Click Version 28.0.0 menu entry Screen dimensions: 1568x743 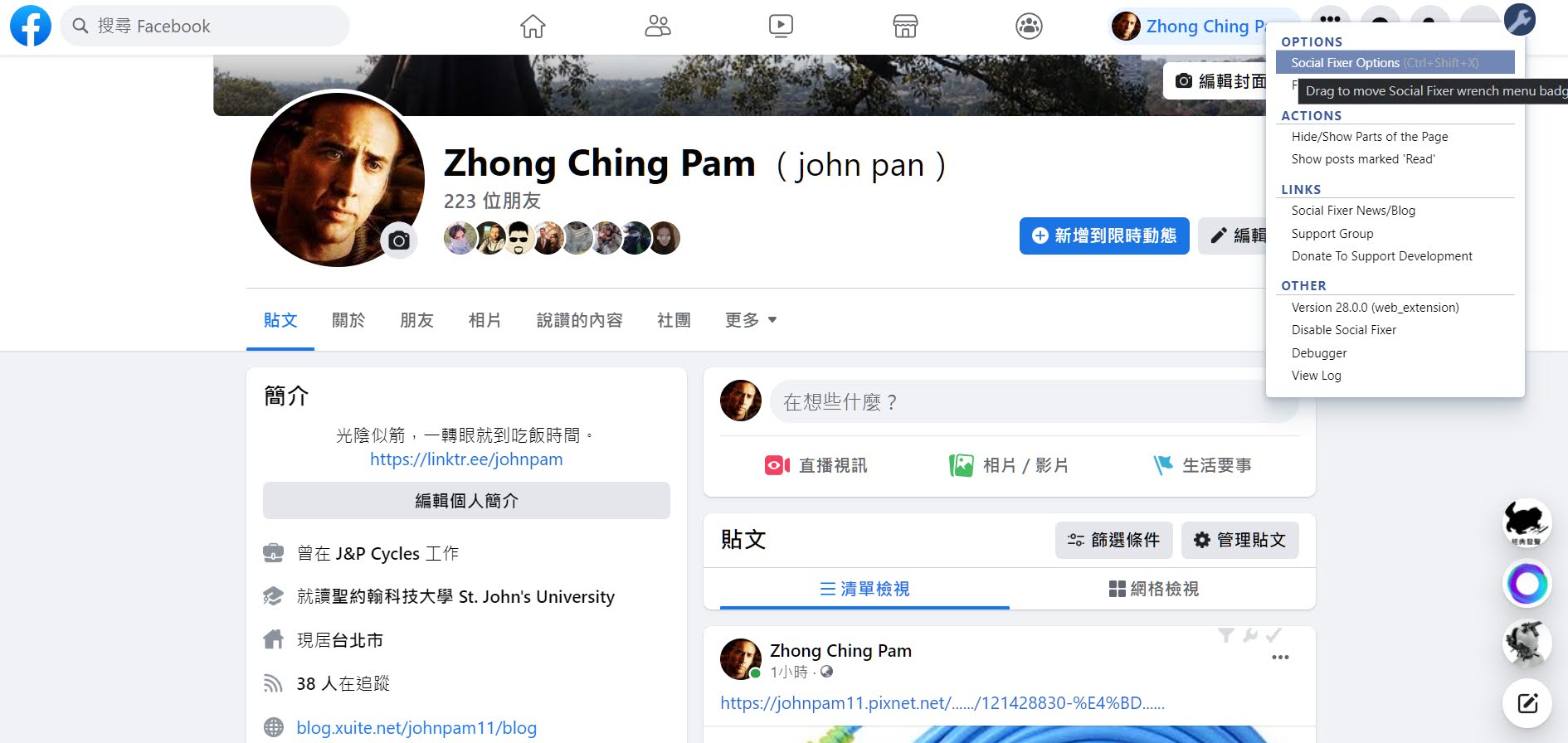(x=1375, y=308)
